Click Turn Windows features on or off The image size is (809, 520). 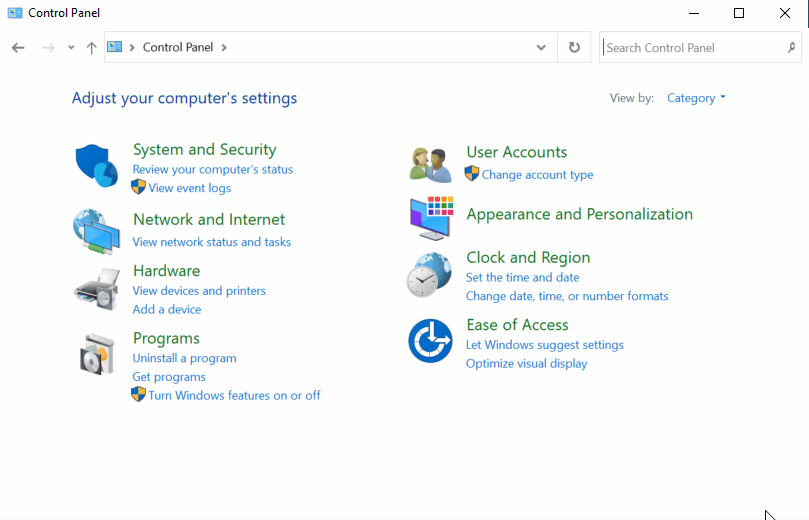(x=234, y=396)
